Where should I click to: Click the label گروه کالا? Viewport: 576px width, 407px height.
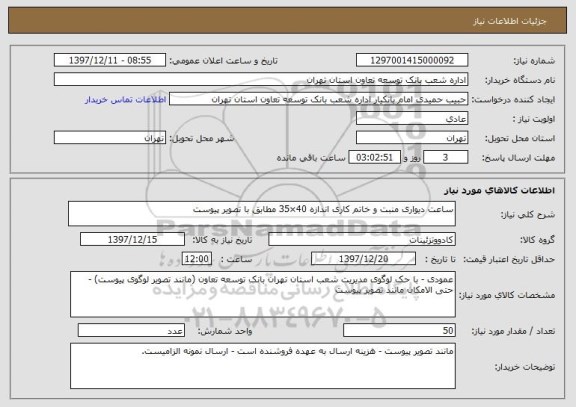[x=537, y=240]
